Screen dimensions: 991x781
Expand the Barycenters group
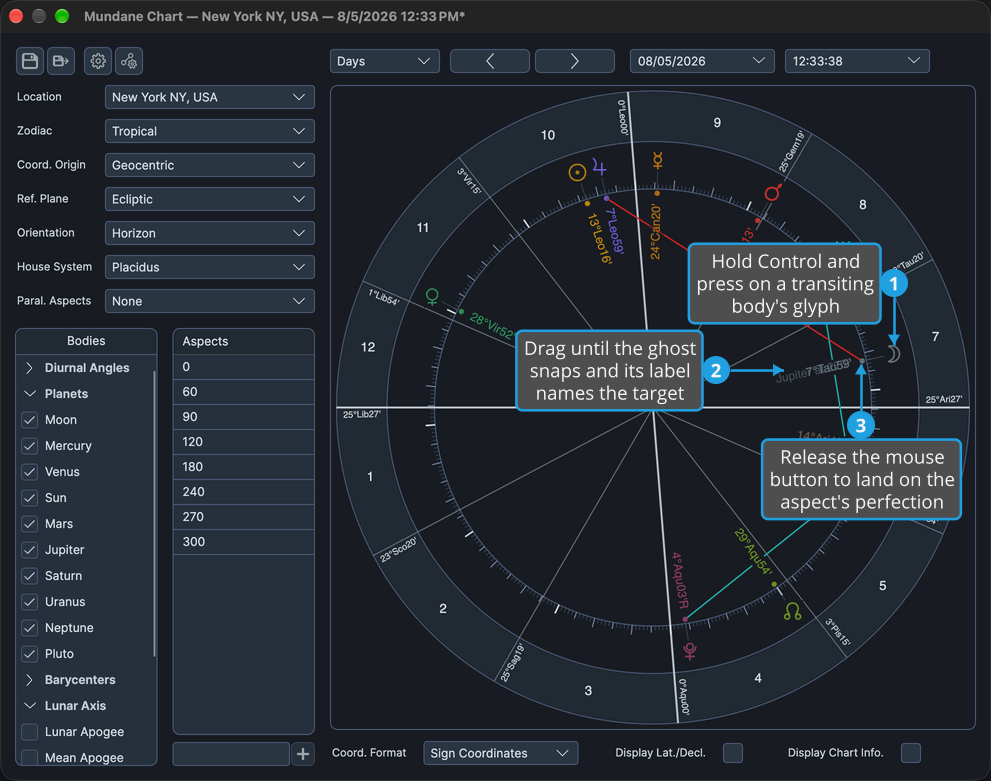30,680
